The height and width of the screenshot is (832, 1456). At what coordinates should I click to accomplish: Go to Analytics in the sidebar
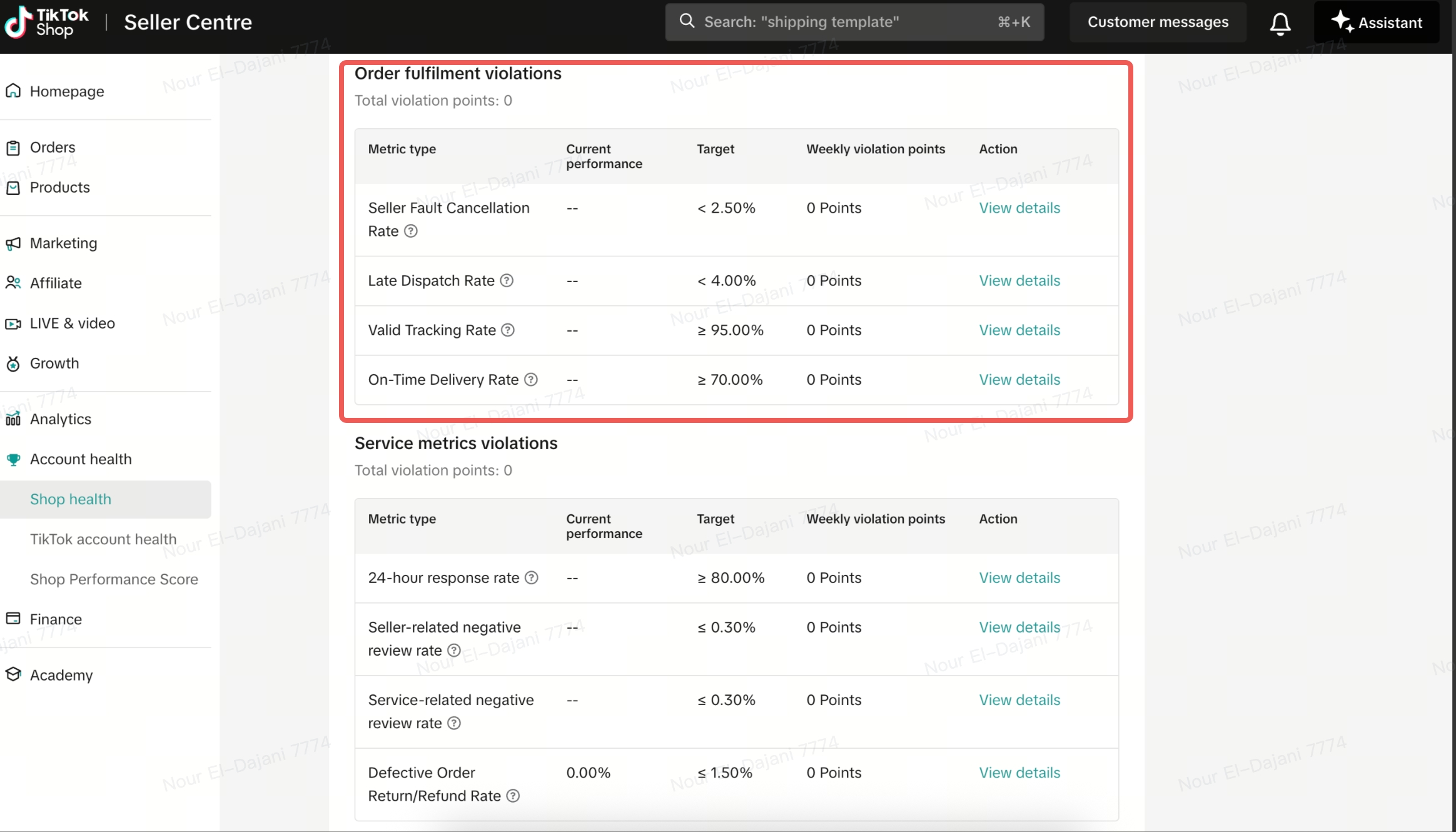tap(60, 419)
